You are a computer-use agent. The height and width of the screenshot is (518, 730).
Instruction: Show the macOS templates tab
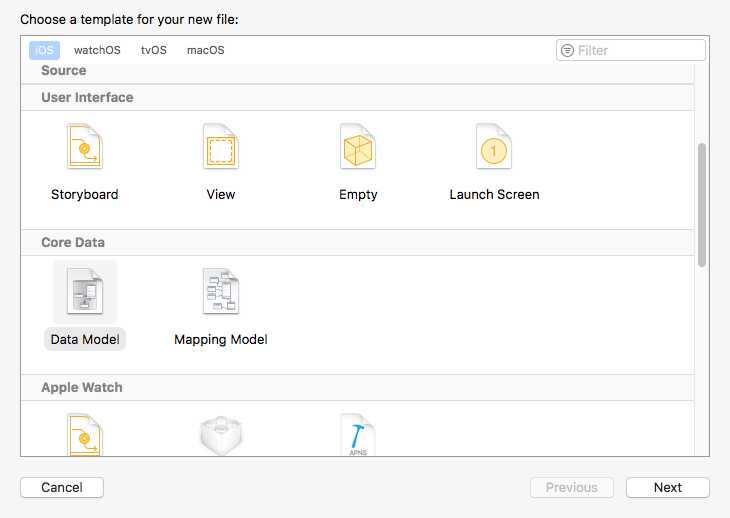[x=205, y=50]
